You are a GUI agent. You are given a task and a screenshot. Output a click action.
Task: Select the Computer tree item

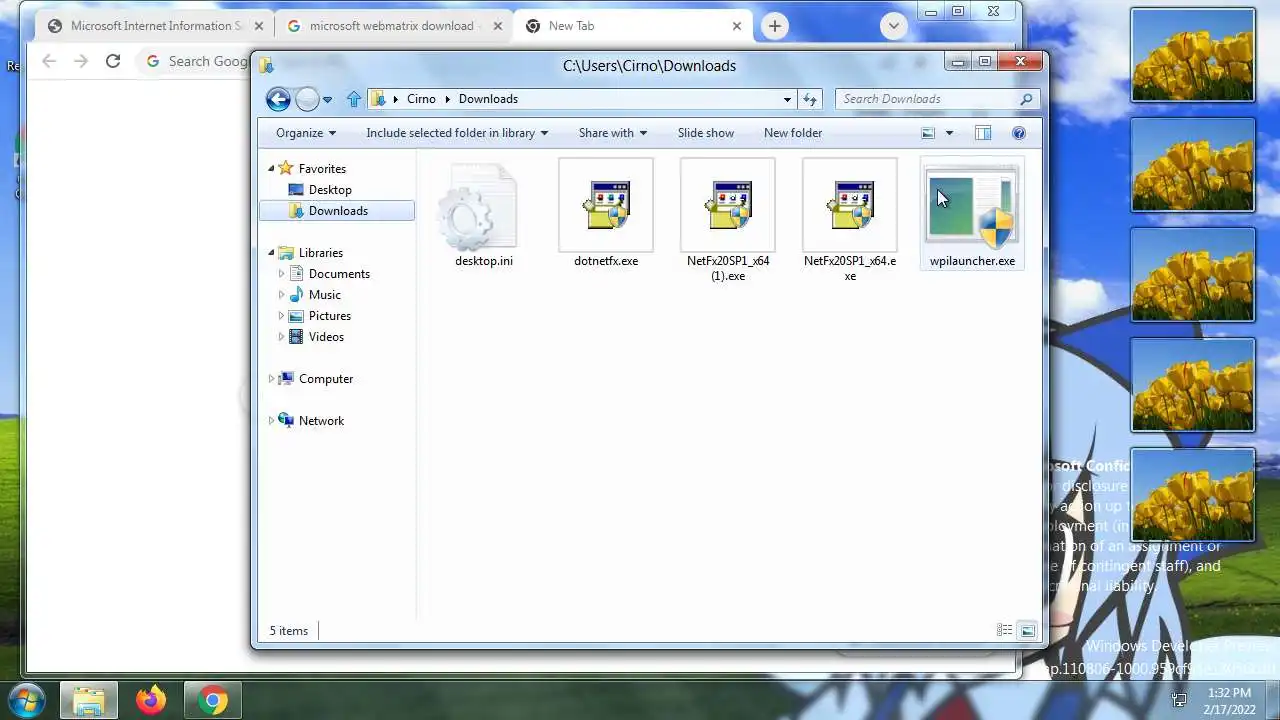click(326, 379)
